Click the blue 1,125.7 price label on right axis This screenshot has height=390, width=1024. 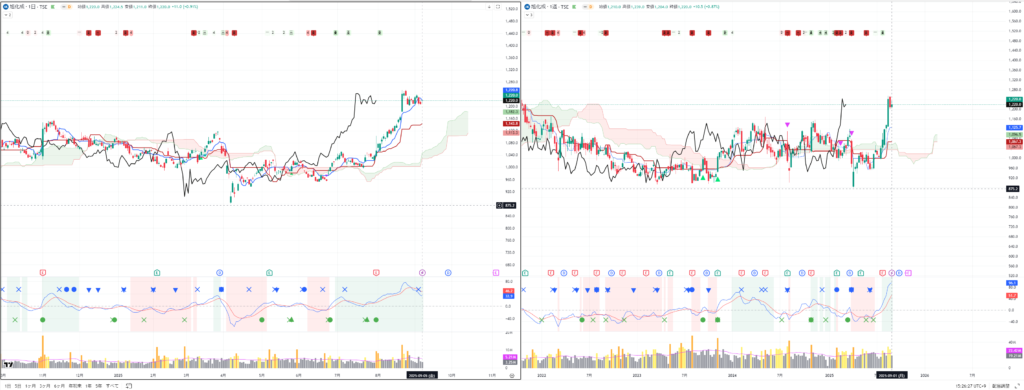(x=1014, y=127)
